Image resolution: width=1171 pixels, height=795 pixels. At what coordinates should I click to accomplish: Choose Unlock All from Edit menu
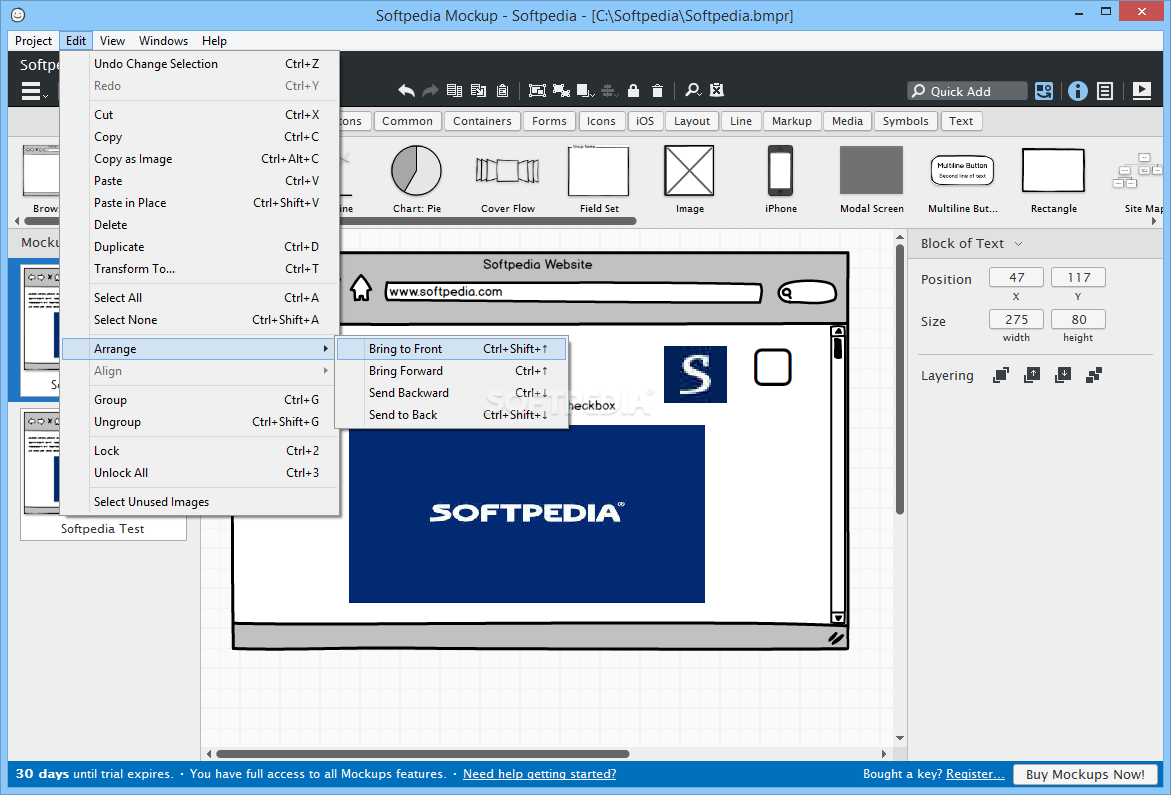click(x=200, y=473)
